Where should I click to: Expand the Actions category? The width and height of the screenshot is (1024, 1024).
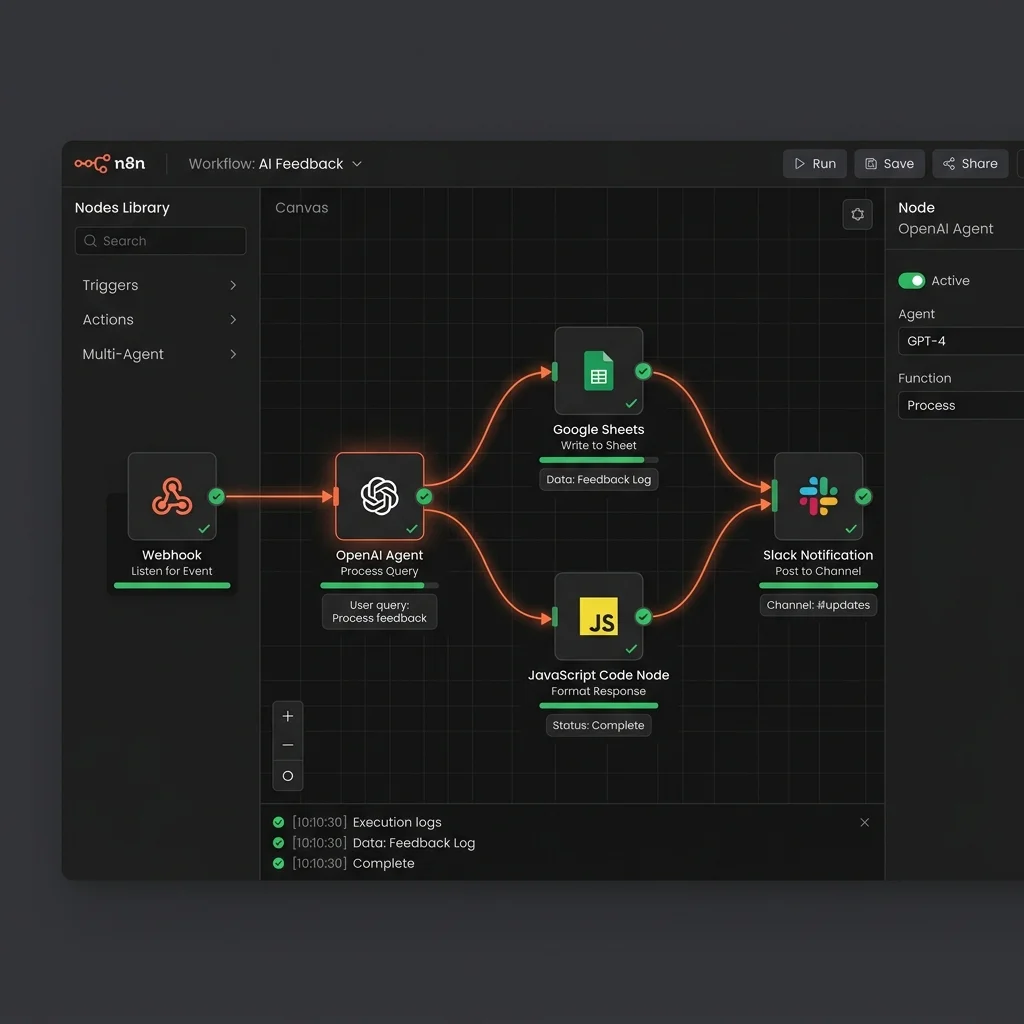(x=160, y=320)
